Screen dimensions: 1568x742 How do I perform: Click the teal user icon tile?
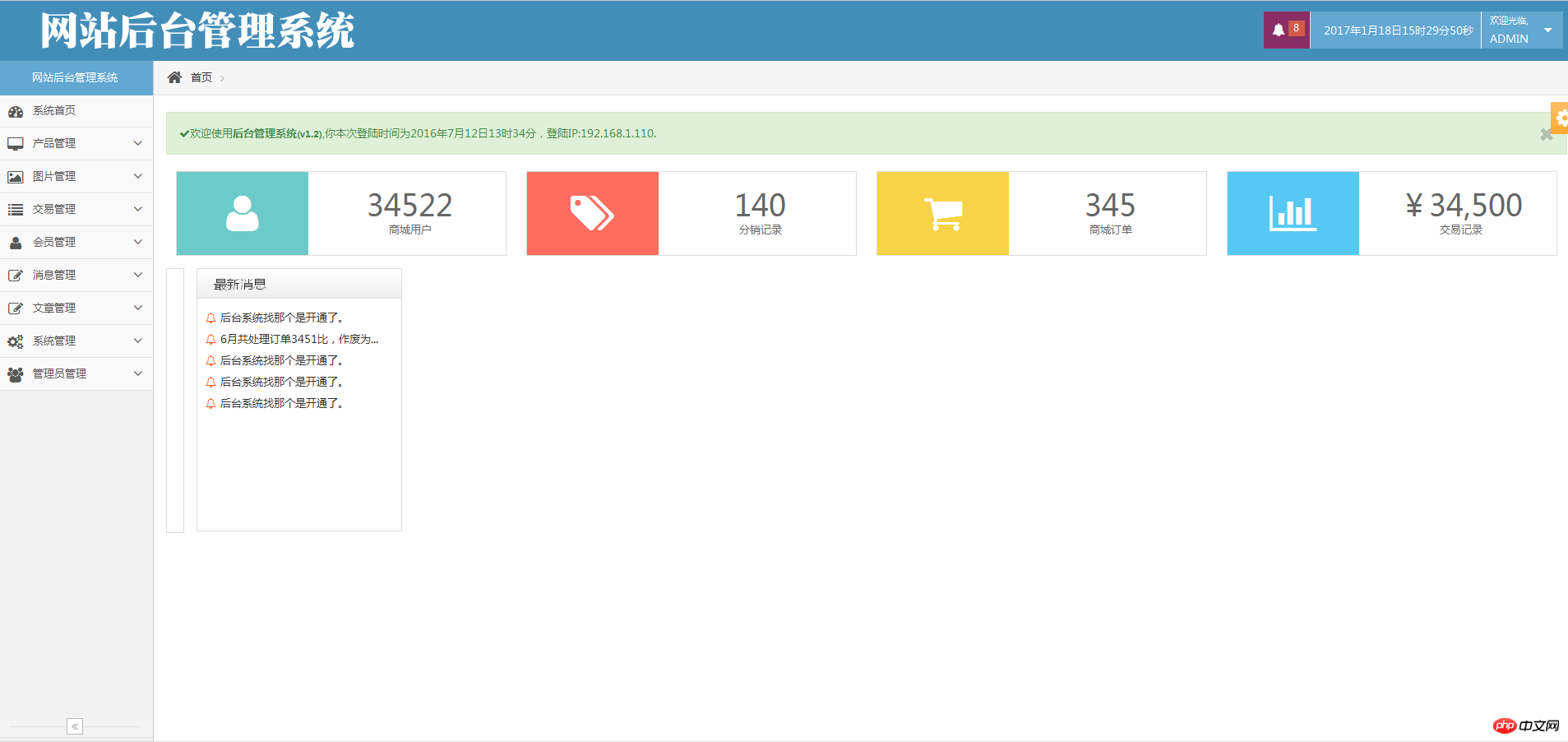[243, 213]
